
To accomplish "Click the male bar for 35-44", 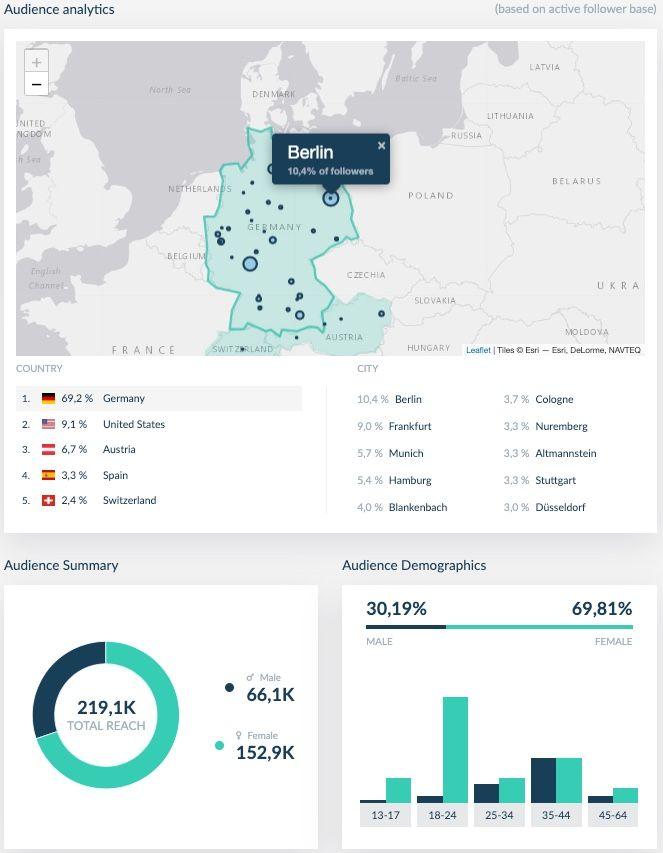I will [x=543, y=780].
